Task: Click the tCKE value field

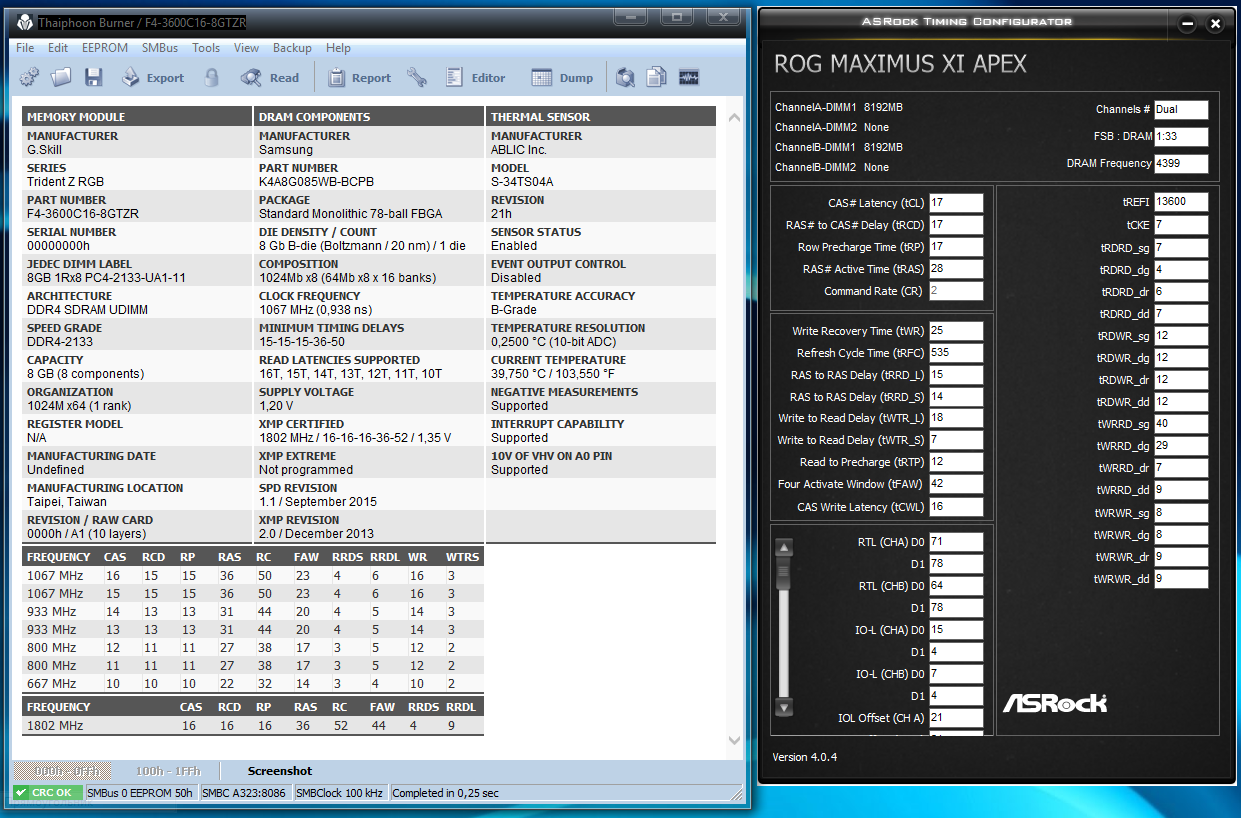Action: point(1181,225)
